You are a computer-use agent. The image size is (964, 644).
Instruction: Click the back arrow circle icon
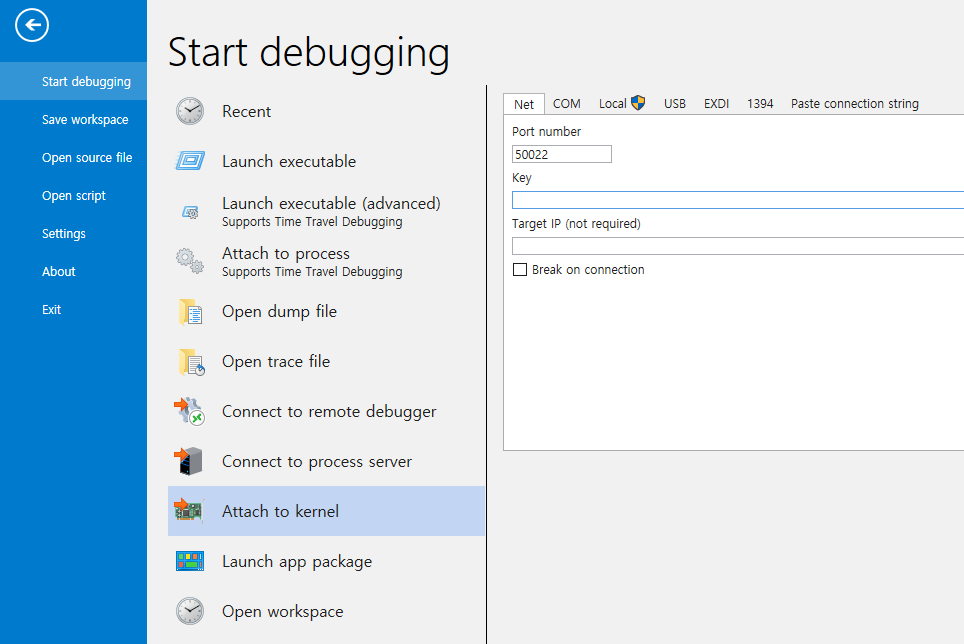coord(32,25)
